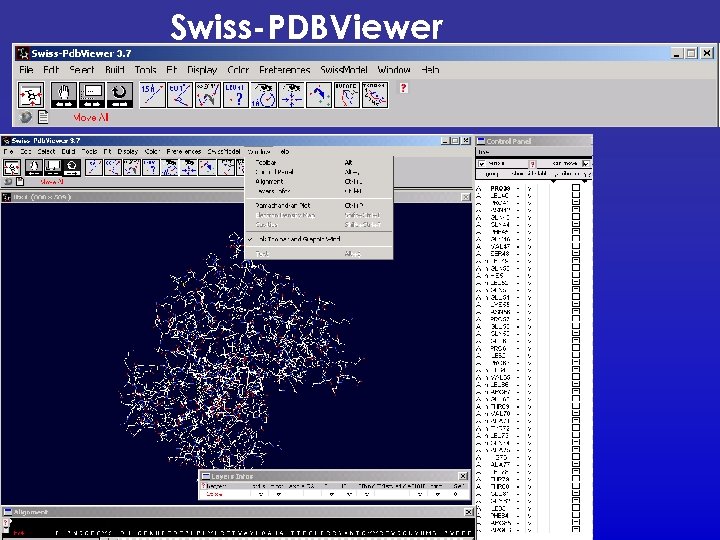
Task: Select residue SER48 in Control Panel list
Action: [500, 254]
